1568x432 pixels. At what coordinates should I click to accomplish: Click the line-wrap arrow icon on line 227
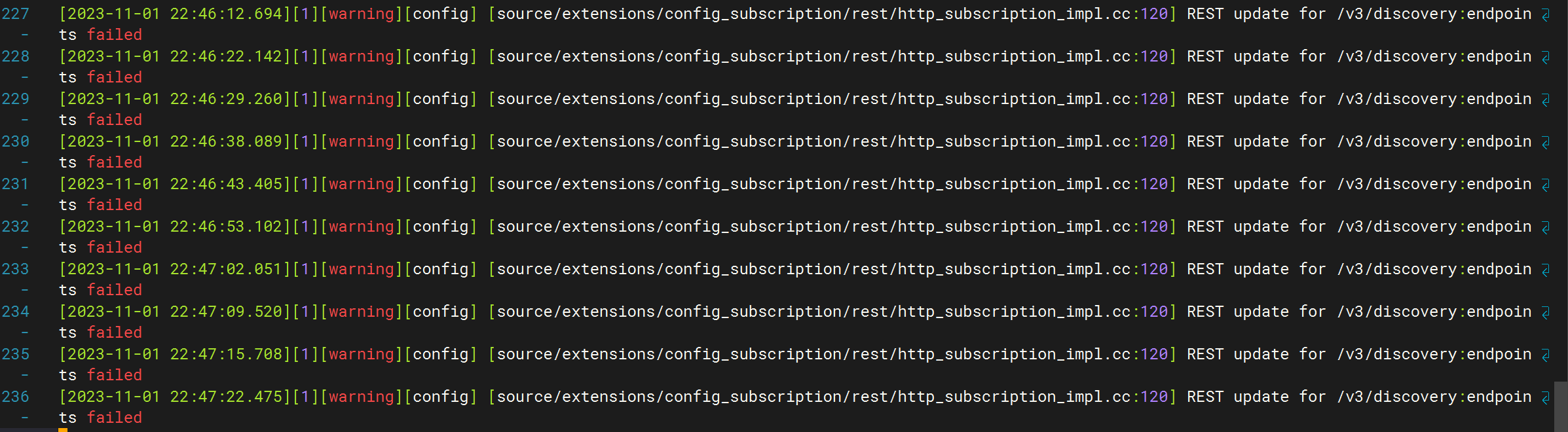(1546, 15)
